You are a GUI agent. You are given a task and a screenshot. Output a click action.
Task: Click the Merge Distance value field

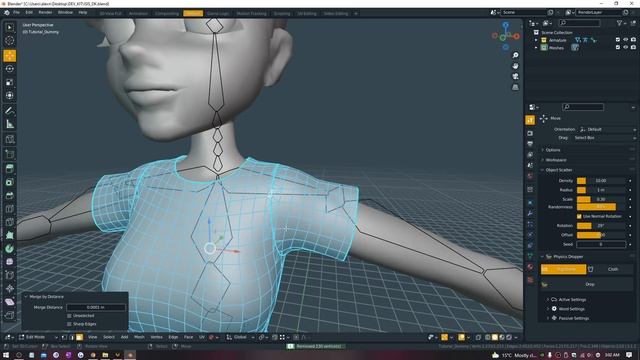[x=96, y=307]
